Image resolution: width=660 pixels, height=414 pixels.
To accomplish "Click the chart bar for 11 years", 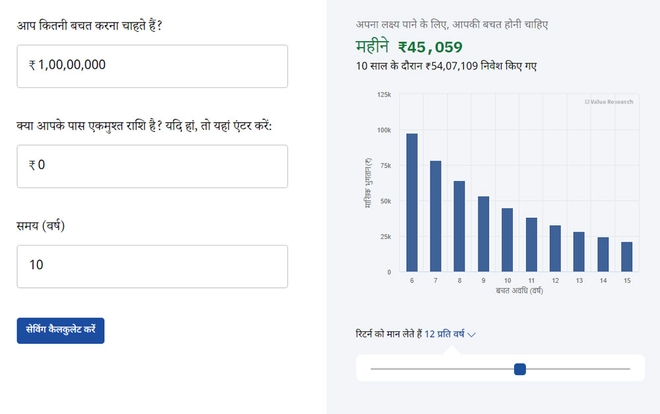I will tap(531, 245).
